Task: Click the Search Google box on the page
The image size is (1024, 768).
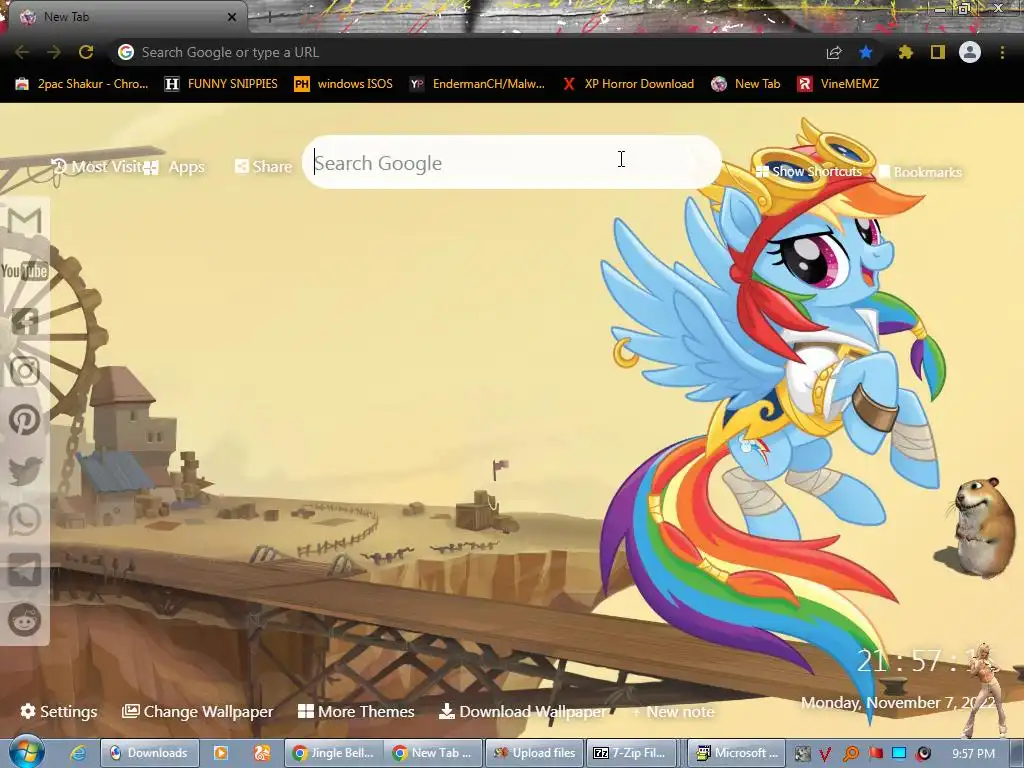Action: (x=512, y=162)
